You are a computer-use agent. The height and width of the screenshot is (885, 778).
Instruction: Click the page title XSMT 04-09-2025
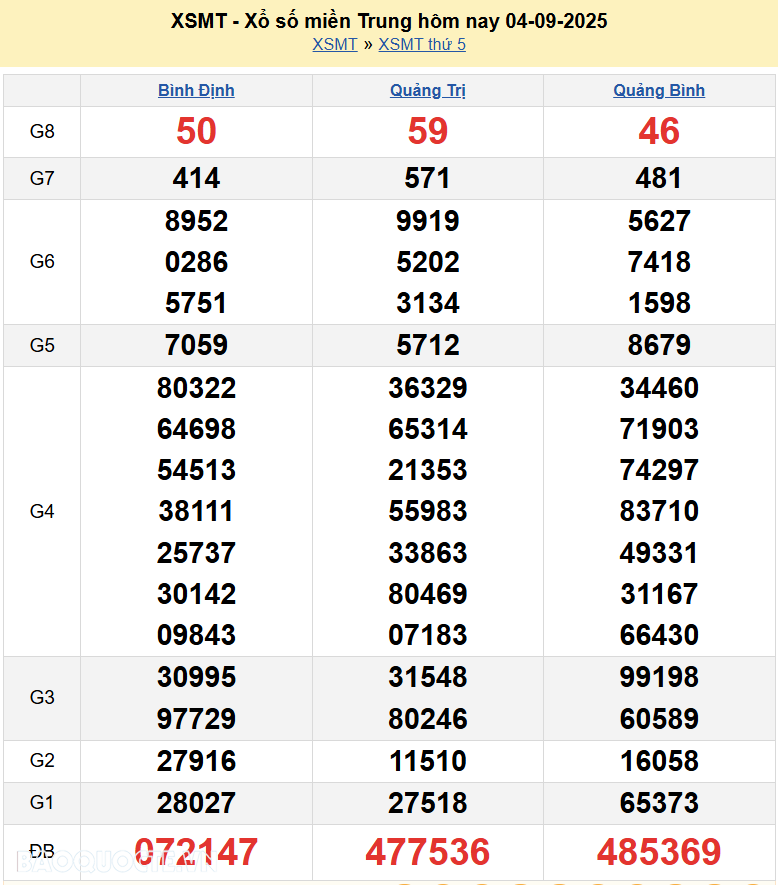click(389, 21)
